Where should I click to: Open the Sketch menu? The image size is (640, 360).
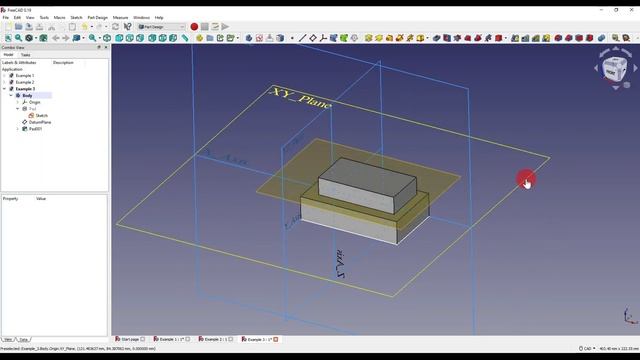pyautogui.click(x=76, y=18)
